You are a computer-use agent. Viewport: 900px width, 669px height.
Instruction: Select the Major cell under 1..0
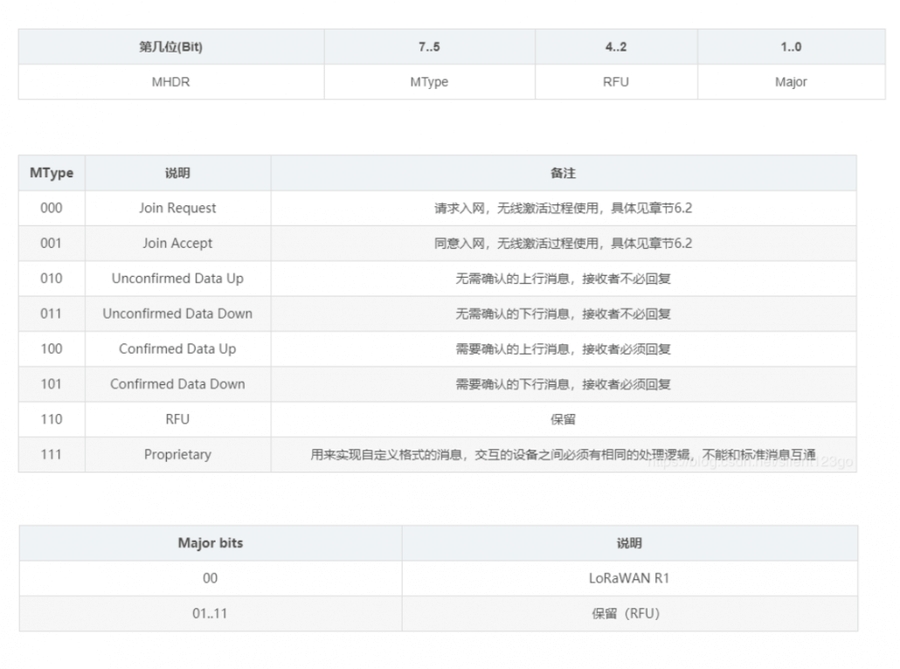(x=790, y=82)
